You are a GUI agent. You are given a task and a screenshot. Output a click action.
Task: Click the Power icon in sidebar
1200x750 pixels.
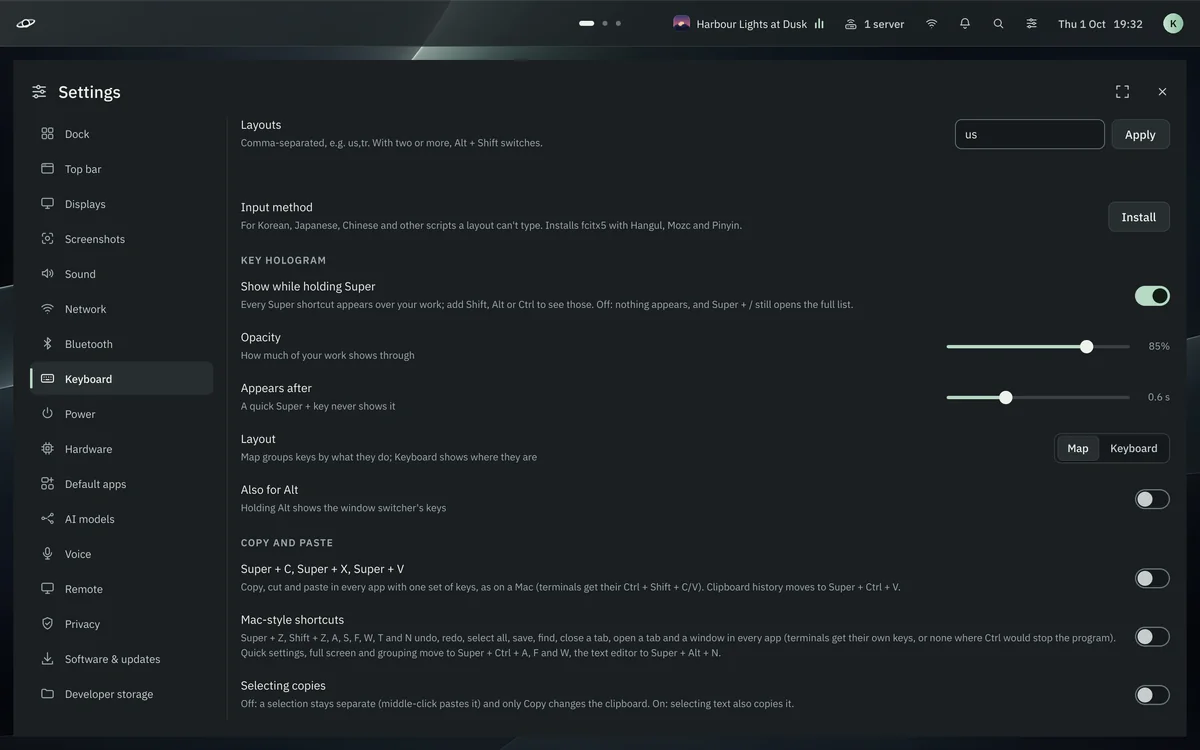click(x=47, y=414)
